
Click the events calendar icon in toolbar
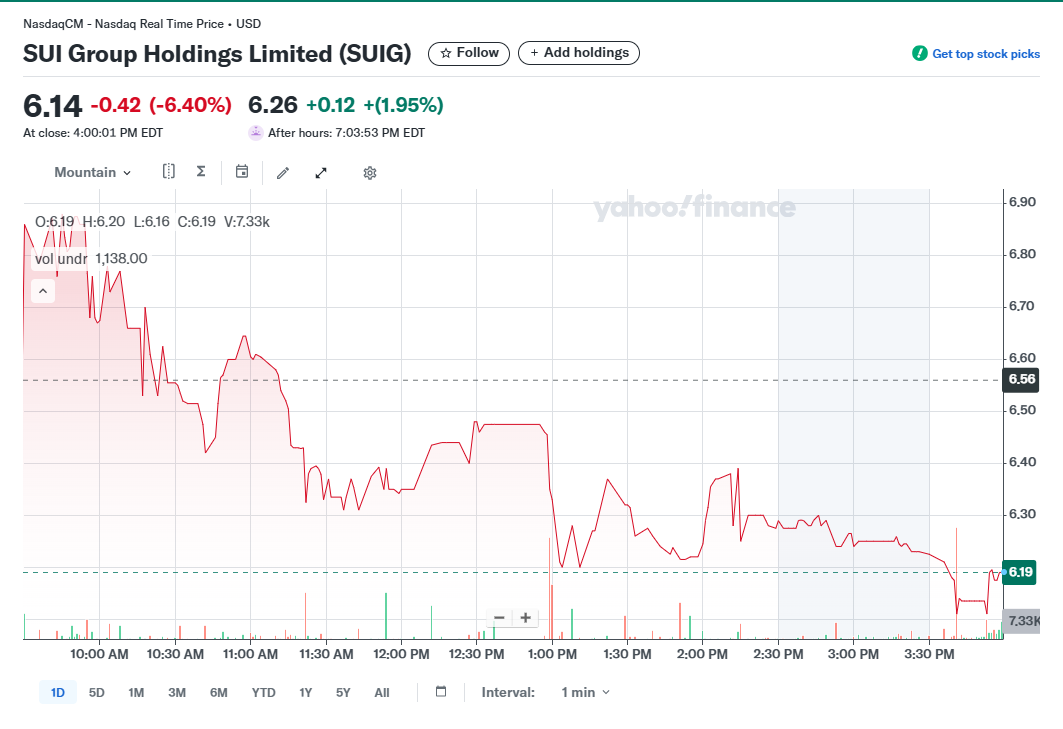point(242,172)
